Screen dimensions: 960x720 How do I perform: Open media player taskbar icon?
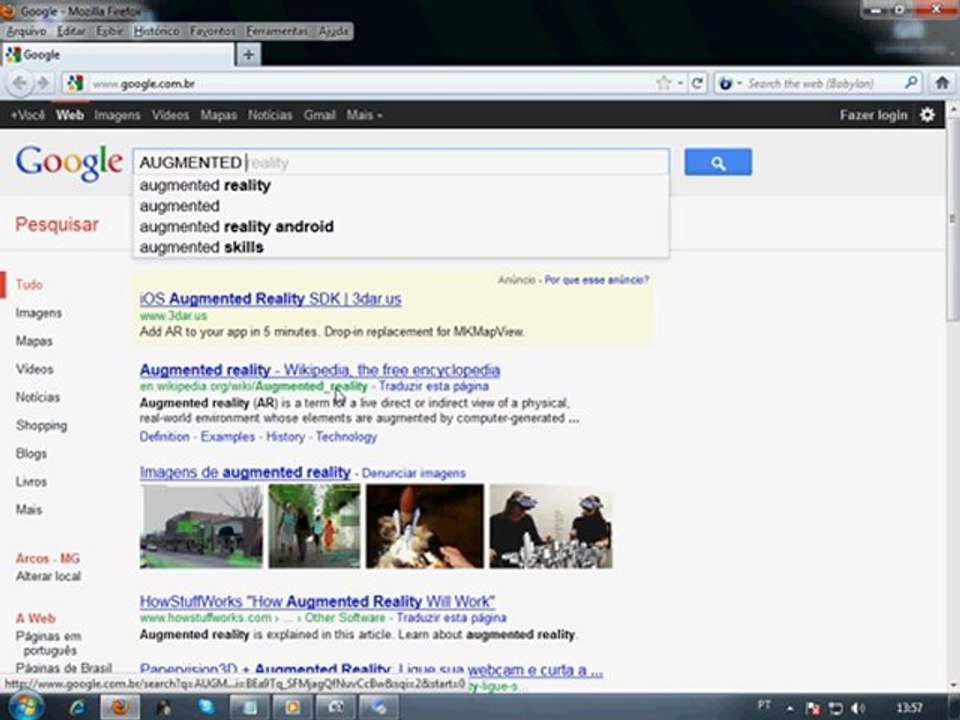tap(292, 708)
